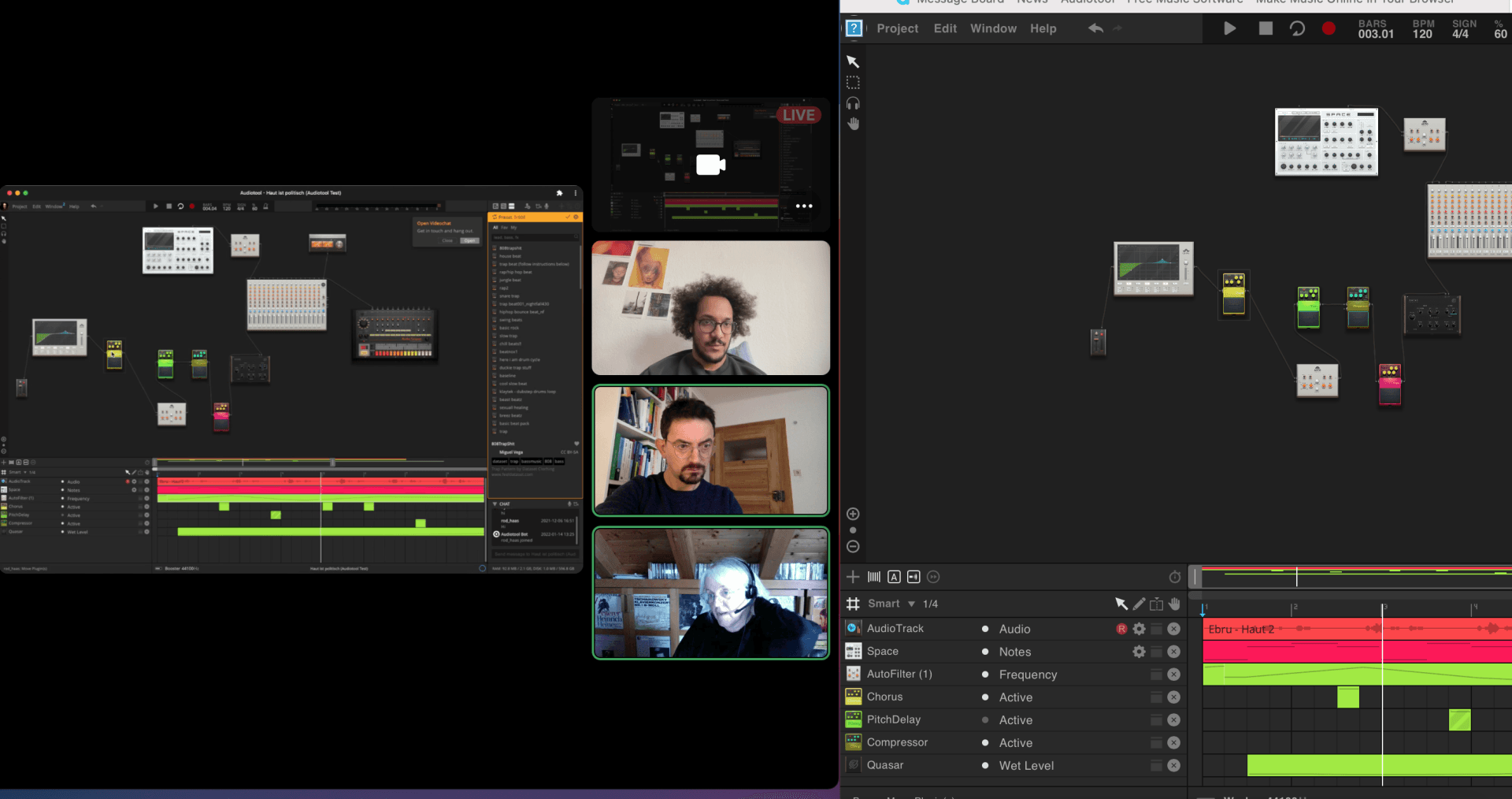Click the undo arrow
Image resolution: width=1512 pixels, height=799 pixels.
point(1095,28)
